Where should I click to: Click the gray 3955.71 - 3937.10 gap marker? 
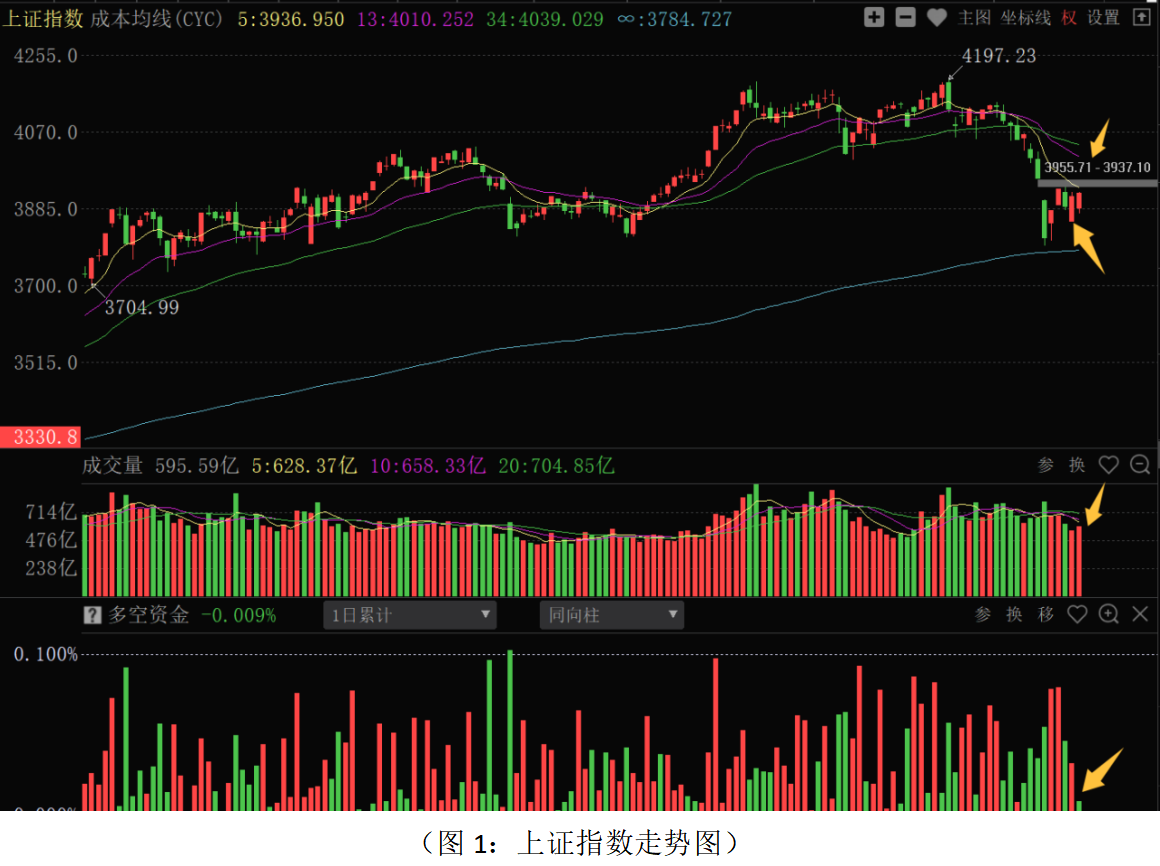tap(1097, 182)
